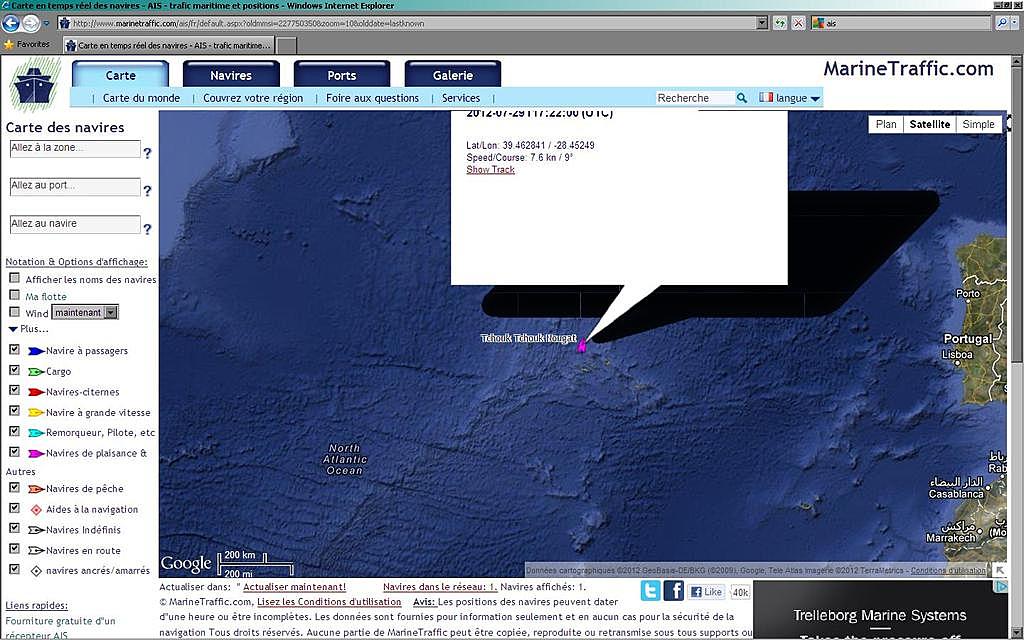Uncheck the Cargo checkbox
This screenshot has width=1024, height=640.
(14, 370)
